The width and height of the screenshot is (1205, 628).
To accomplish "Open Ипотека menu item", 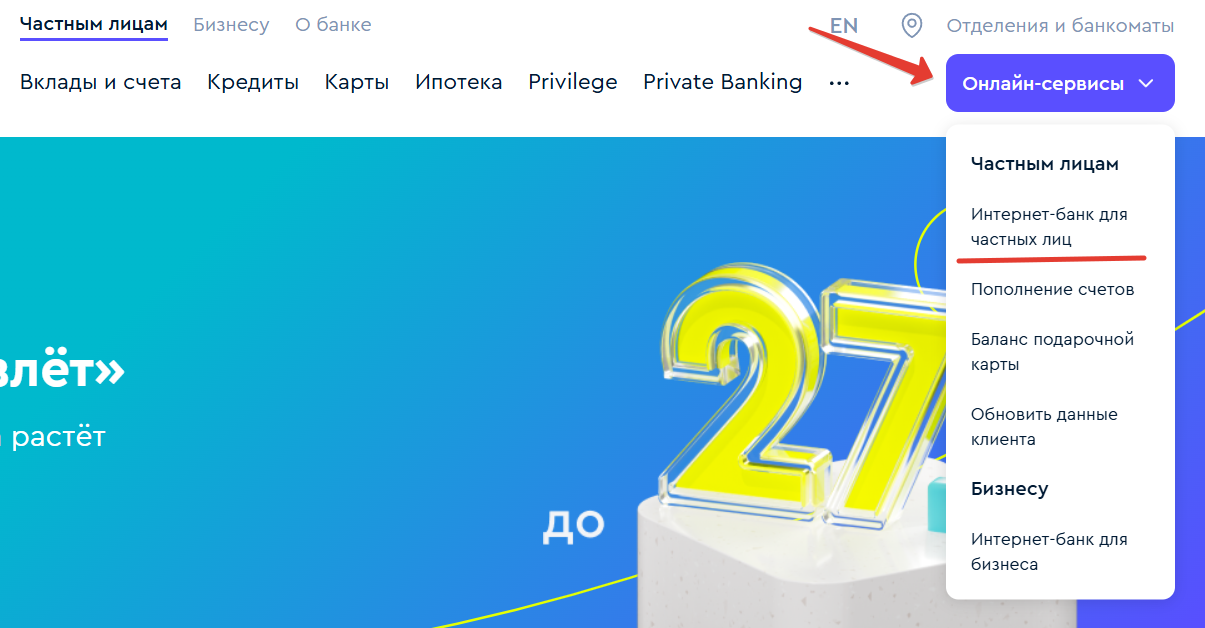I will click(459, 82).
